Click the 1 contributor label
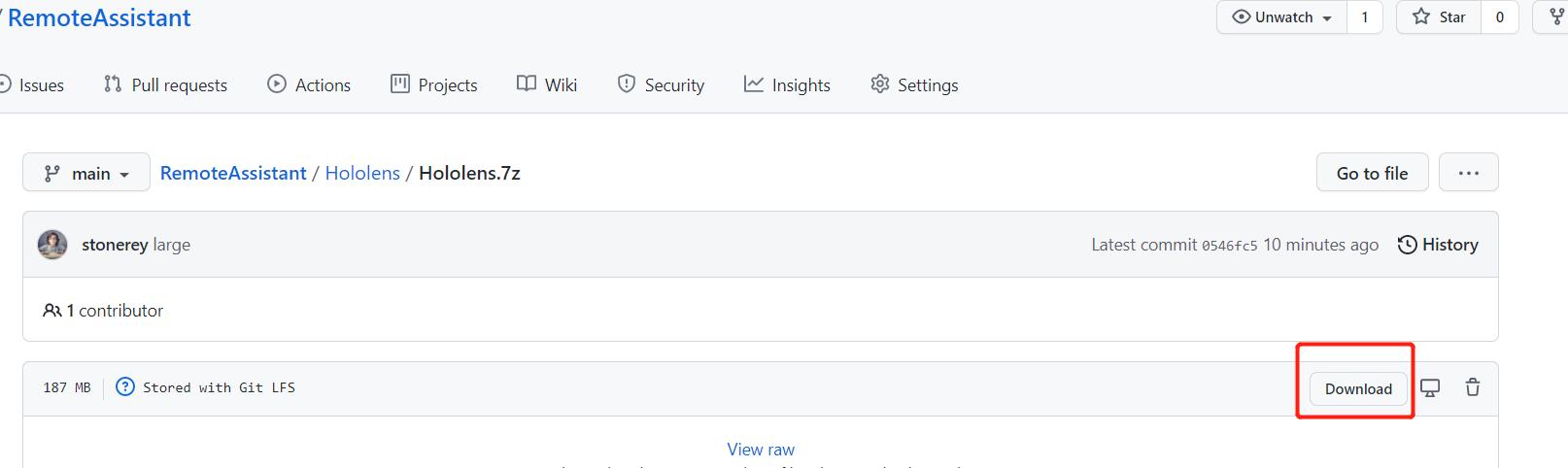This screenshot has width=1568, height=468. click(x=103, y=311)
